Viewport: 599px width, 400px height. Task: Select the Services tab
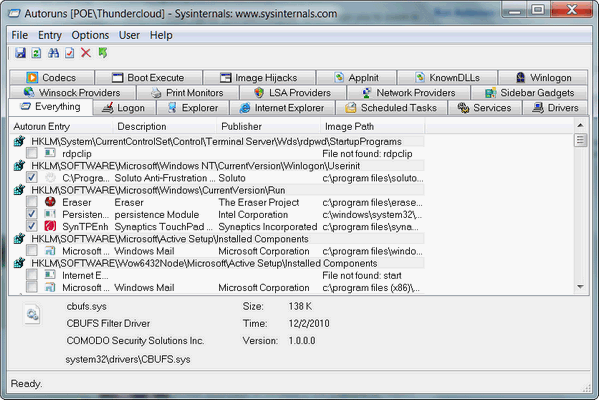point(485,108)
